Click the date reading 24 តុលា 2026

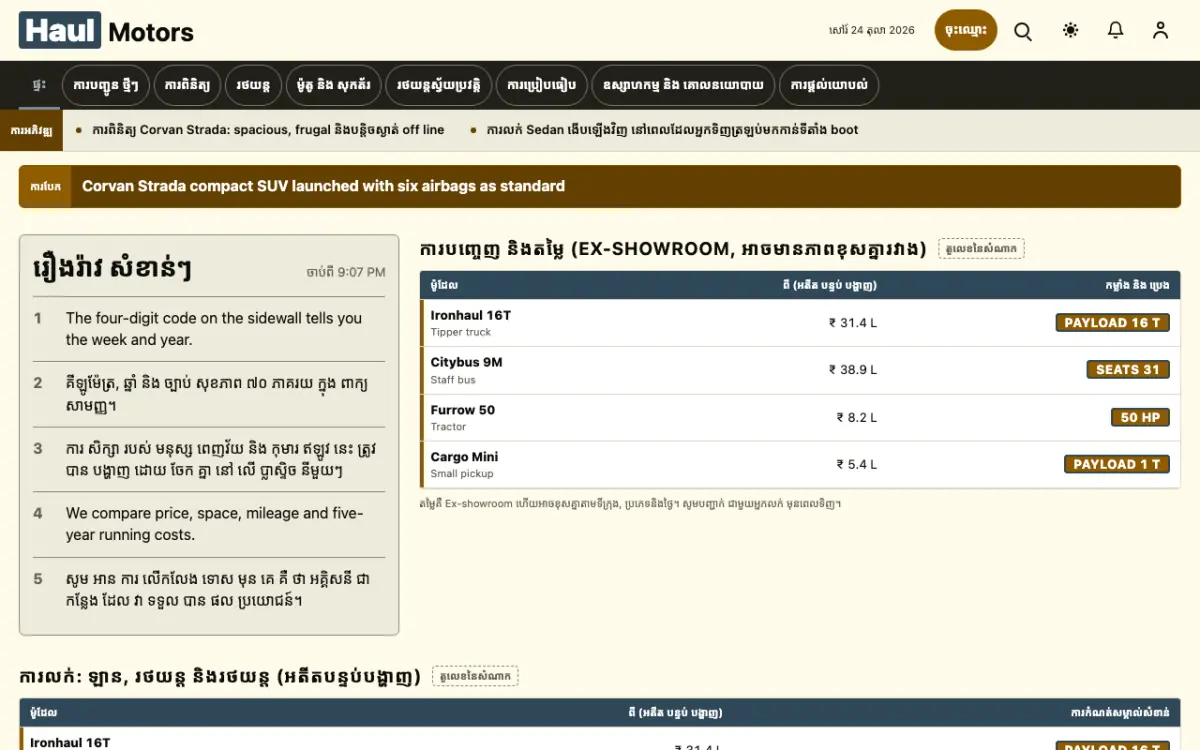(872, 30)
